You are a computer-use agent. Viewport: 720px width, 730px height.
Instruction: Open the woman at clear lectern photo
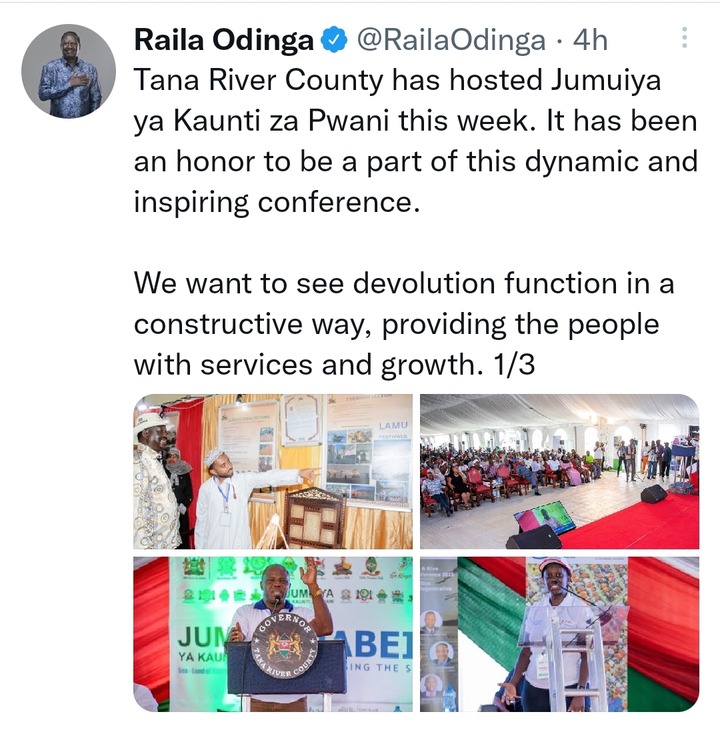(x=559, y=634)
